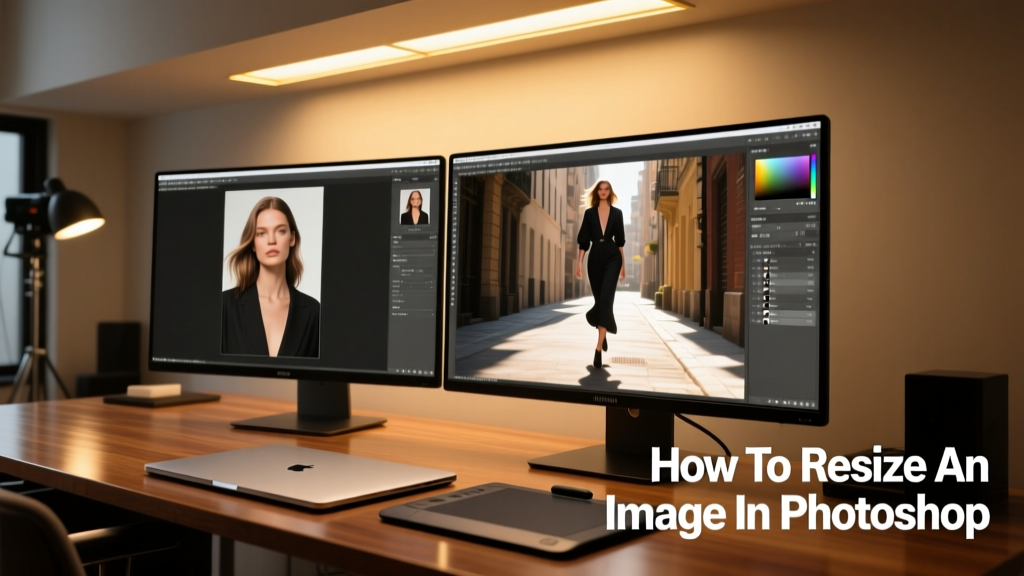1024x576 pixels.
Task: Click the "How To Resize An Image In Photoshop" title
Action: [x=797, y=490]
